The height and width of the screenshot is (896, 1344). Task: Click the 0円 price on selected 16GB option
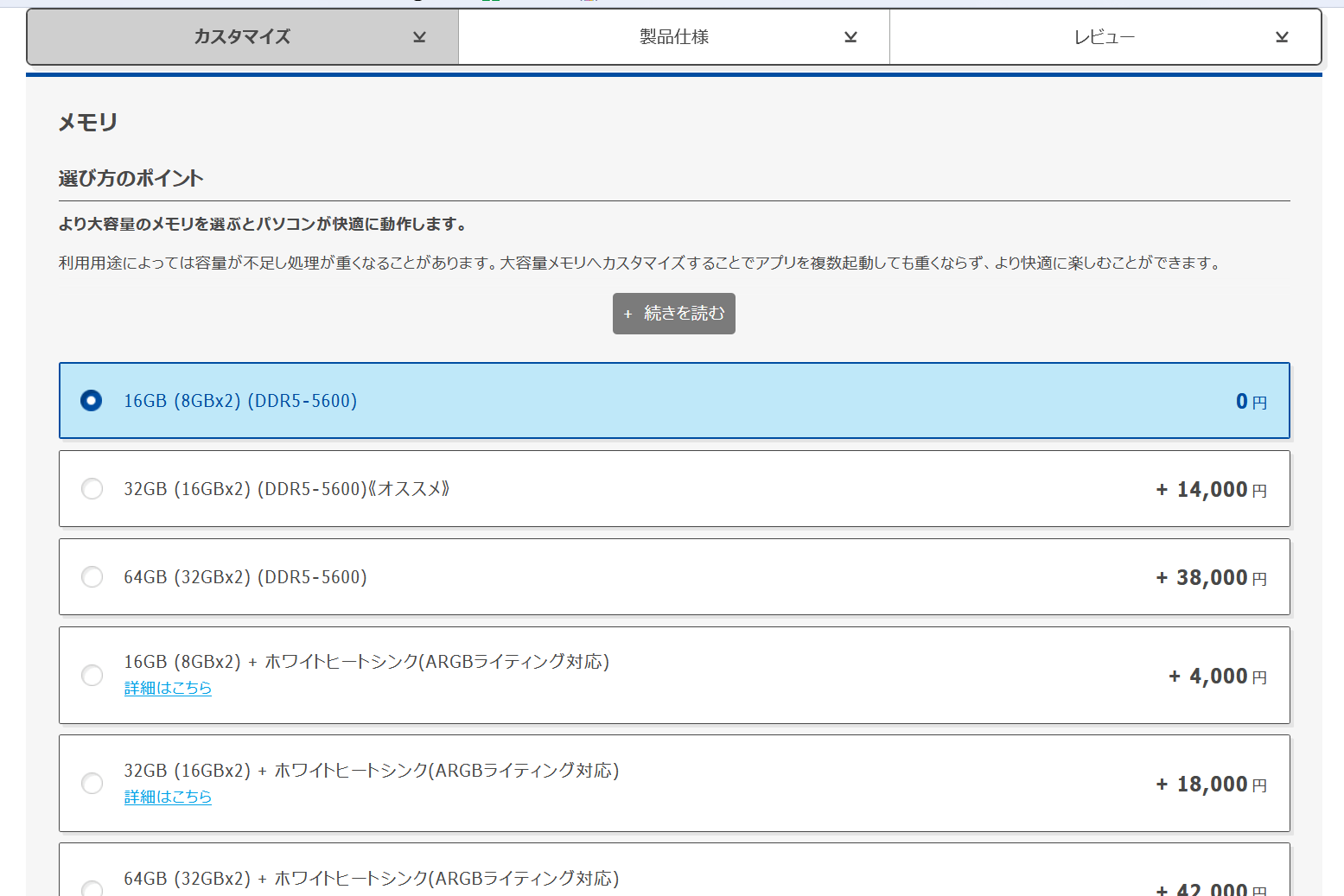tap(1251, 402)
